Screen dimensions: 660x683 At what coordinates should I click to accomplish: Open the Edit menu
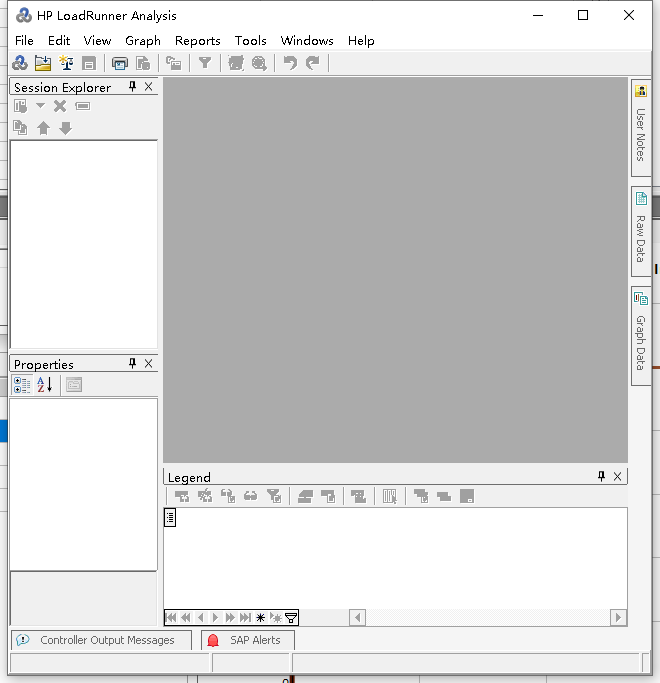(x=59, y=41)
